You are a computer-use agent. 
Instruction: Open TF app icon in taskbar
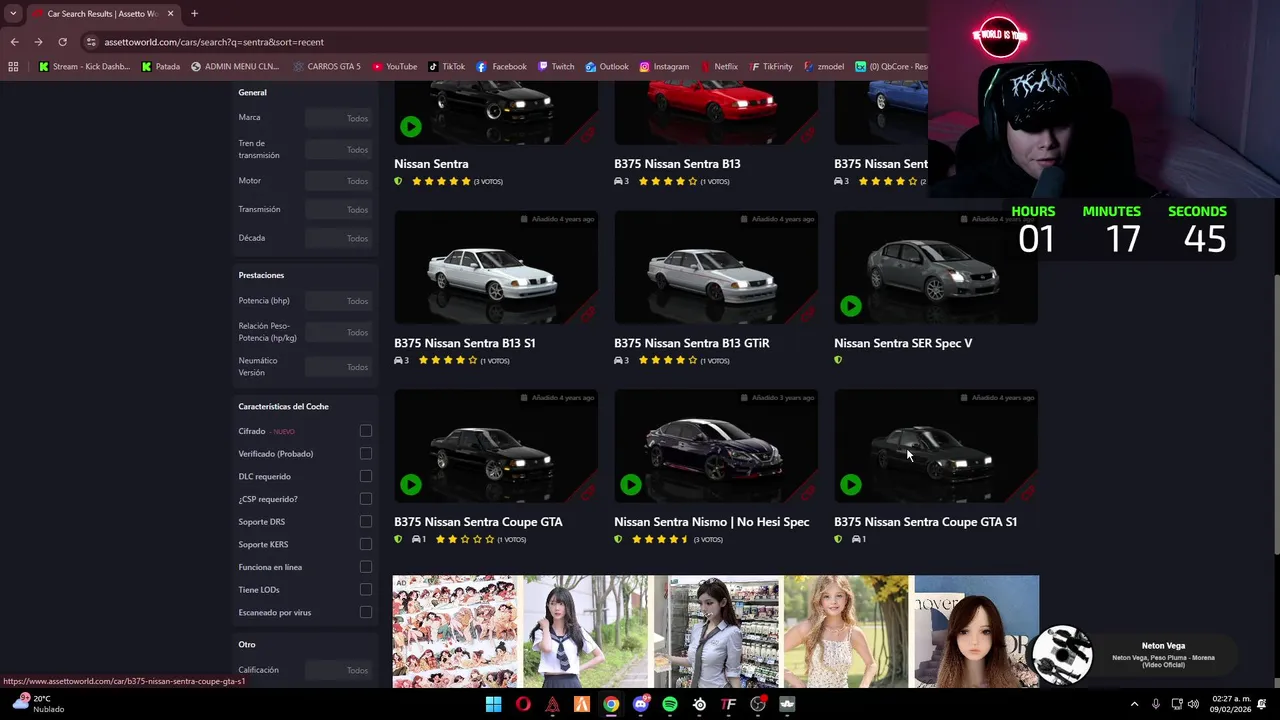click(729, 704)
